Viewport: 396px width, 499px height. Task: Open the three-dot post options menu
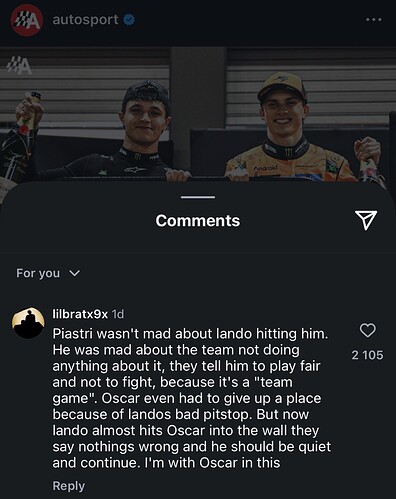(374, 20)
